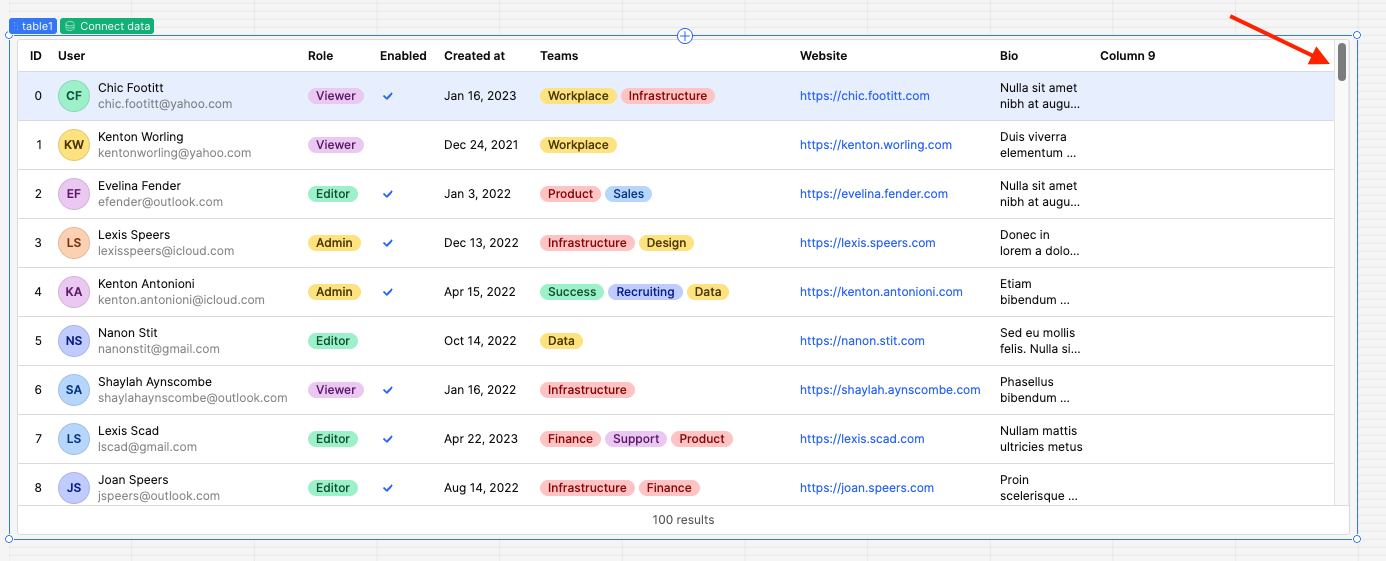1386x561 pixels.
Task: Click the SA avatar for Shaylah Aynscombe
Action: pos(74,390)
